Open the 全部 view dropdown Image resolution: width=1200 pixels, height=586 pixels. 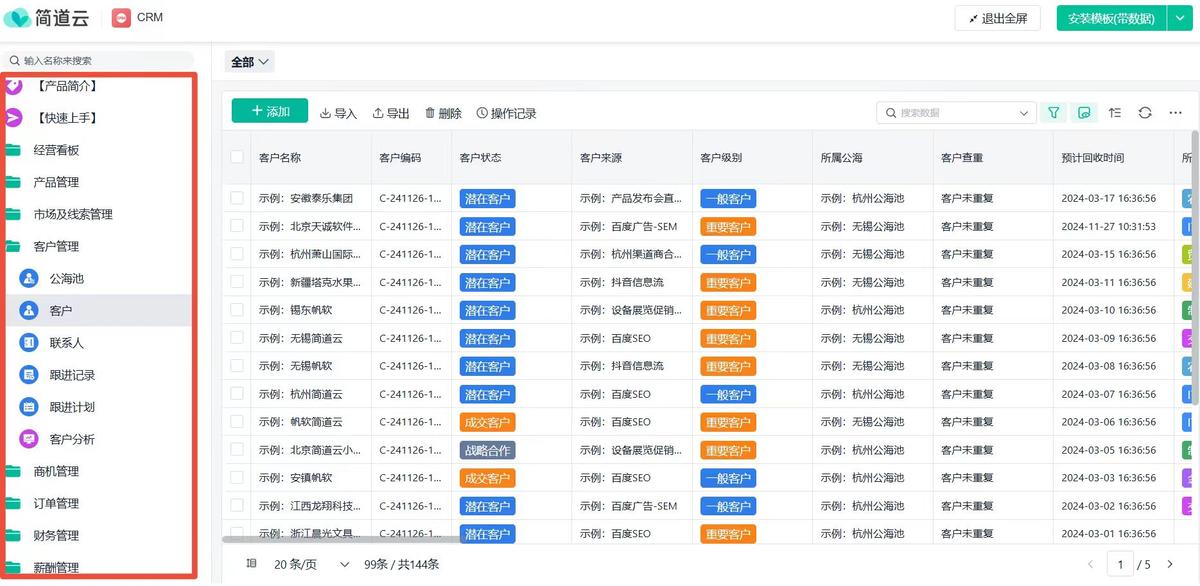pos(250,62)
